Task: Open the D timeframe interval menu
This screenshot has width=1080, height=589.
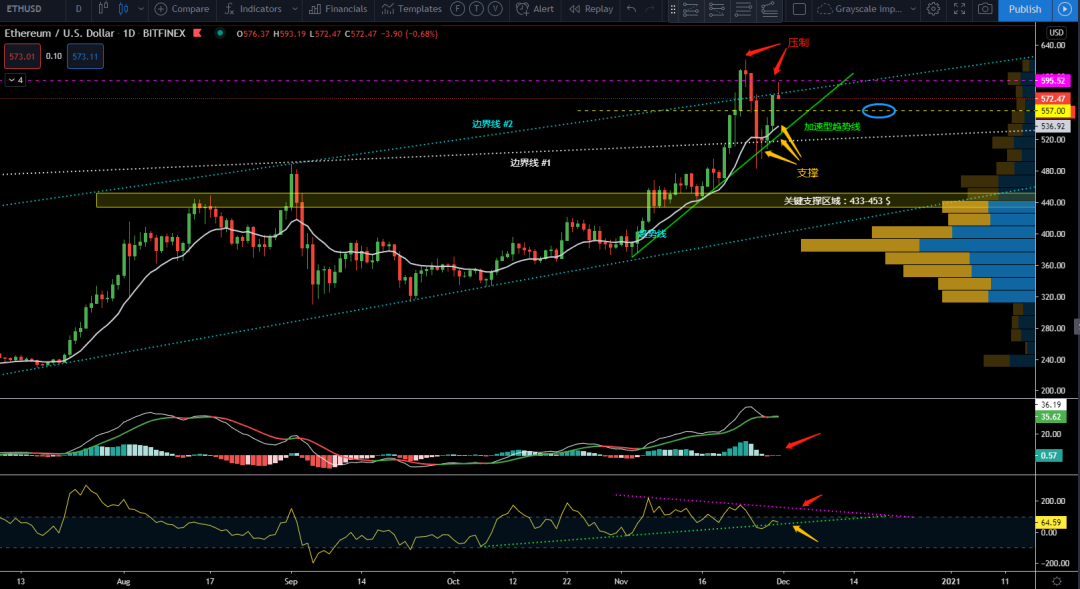Action: click(78, 9)
